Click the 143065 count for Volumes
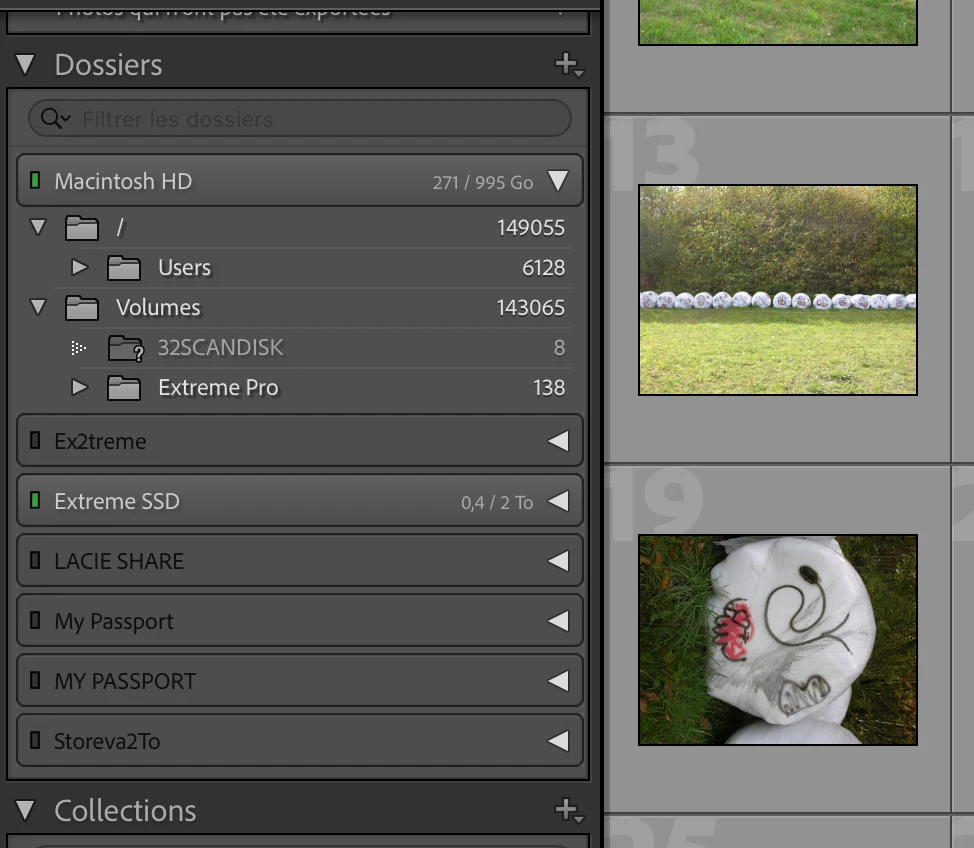Image resolution: width=974 pixels, height=848 pixels. [530, 308]
